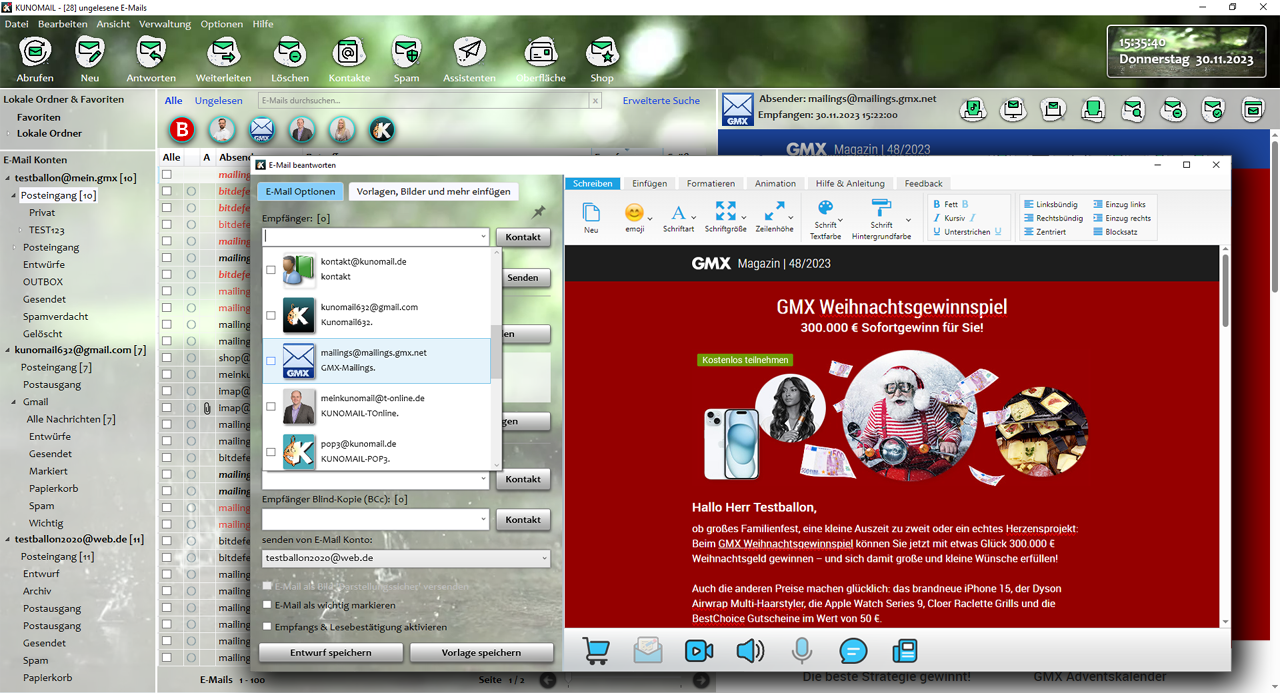Open 'Vorlagen, Bilder und mehr einfügen' tab

click(434, 191)
